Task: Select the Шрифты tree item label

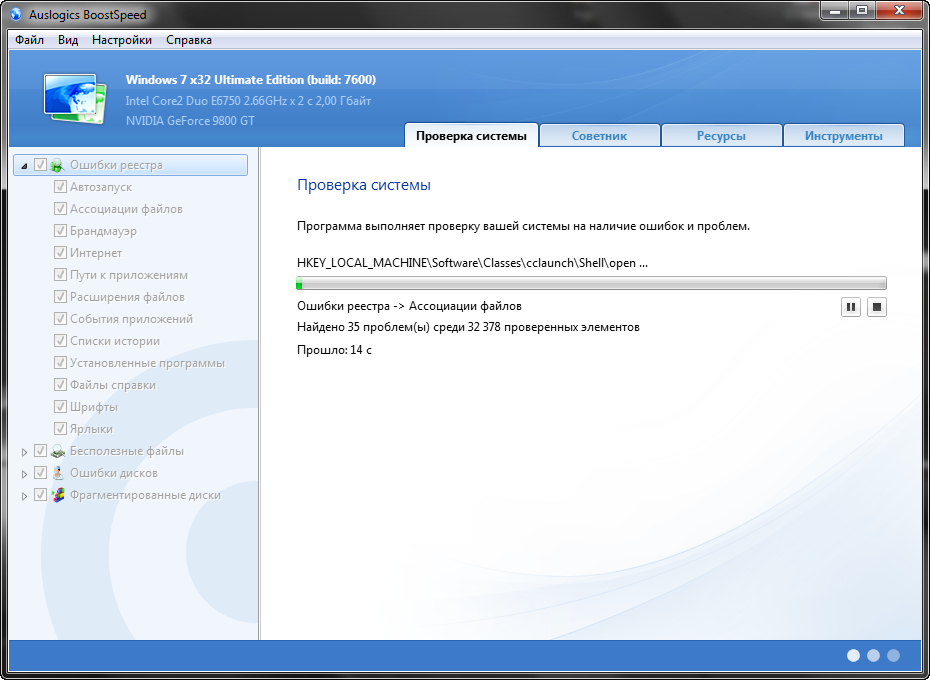Action: tap(94, 406)
